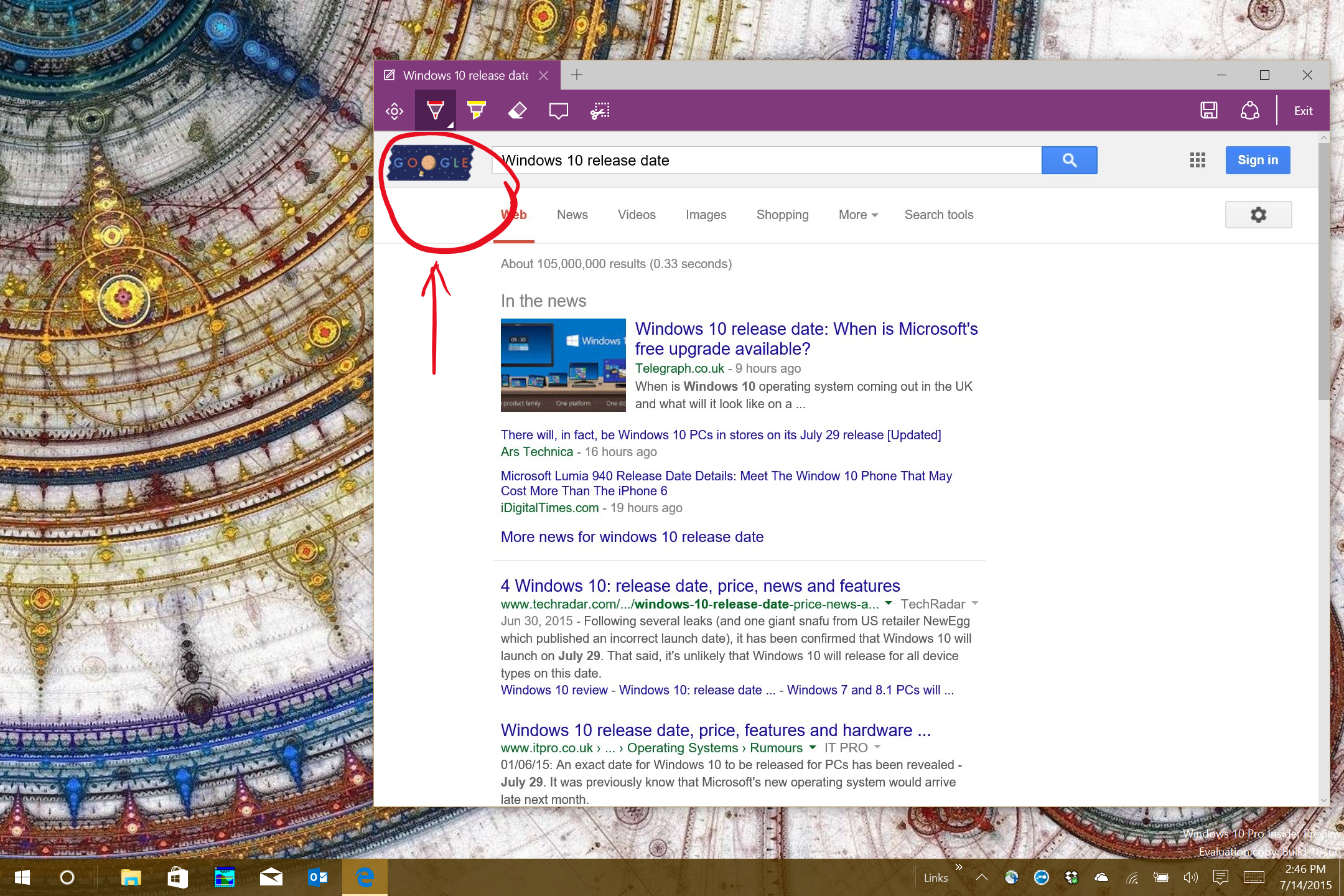Add a typed note with comment tool
The height and width of the screenshot is (896, 1344).
[558, 111]
